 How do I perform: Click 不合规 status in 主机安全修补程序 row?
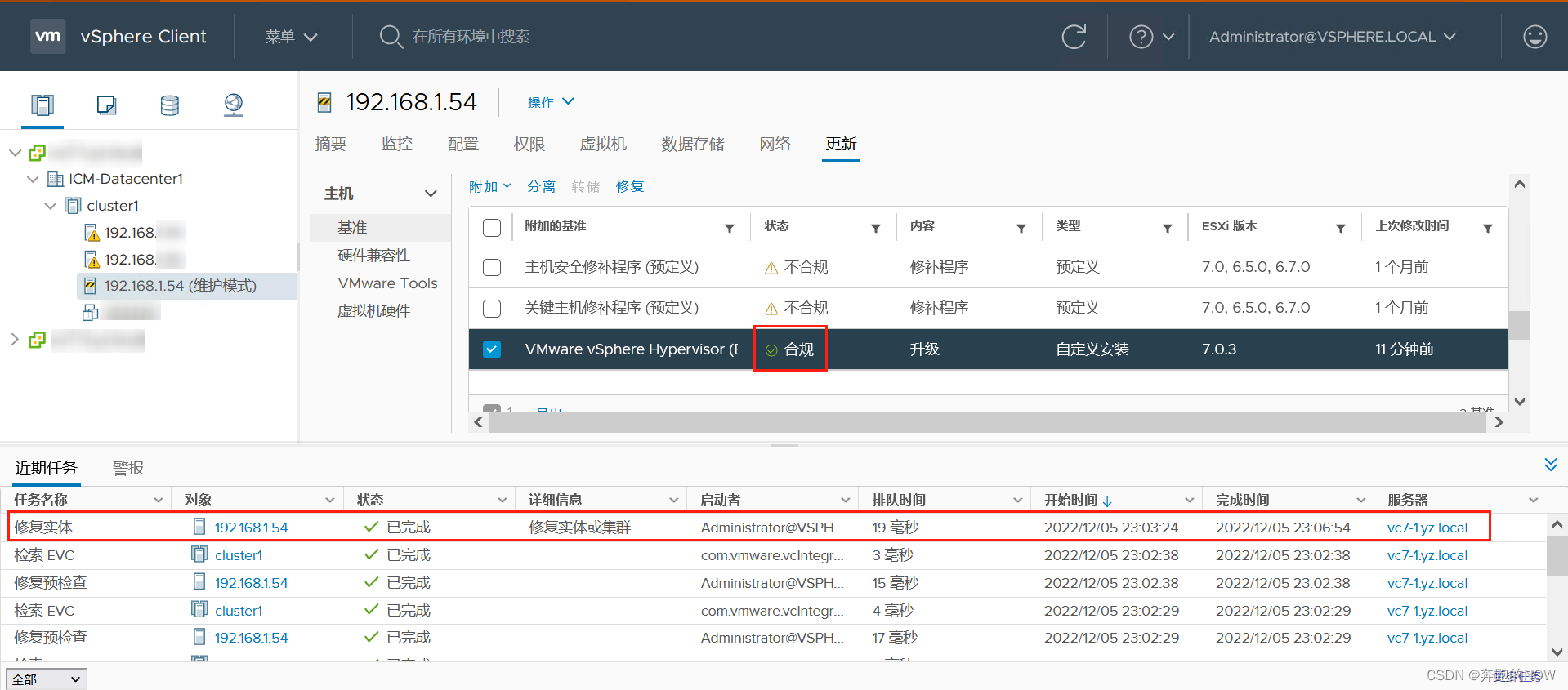tap(797, 268)
